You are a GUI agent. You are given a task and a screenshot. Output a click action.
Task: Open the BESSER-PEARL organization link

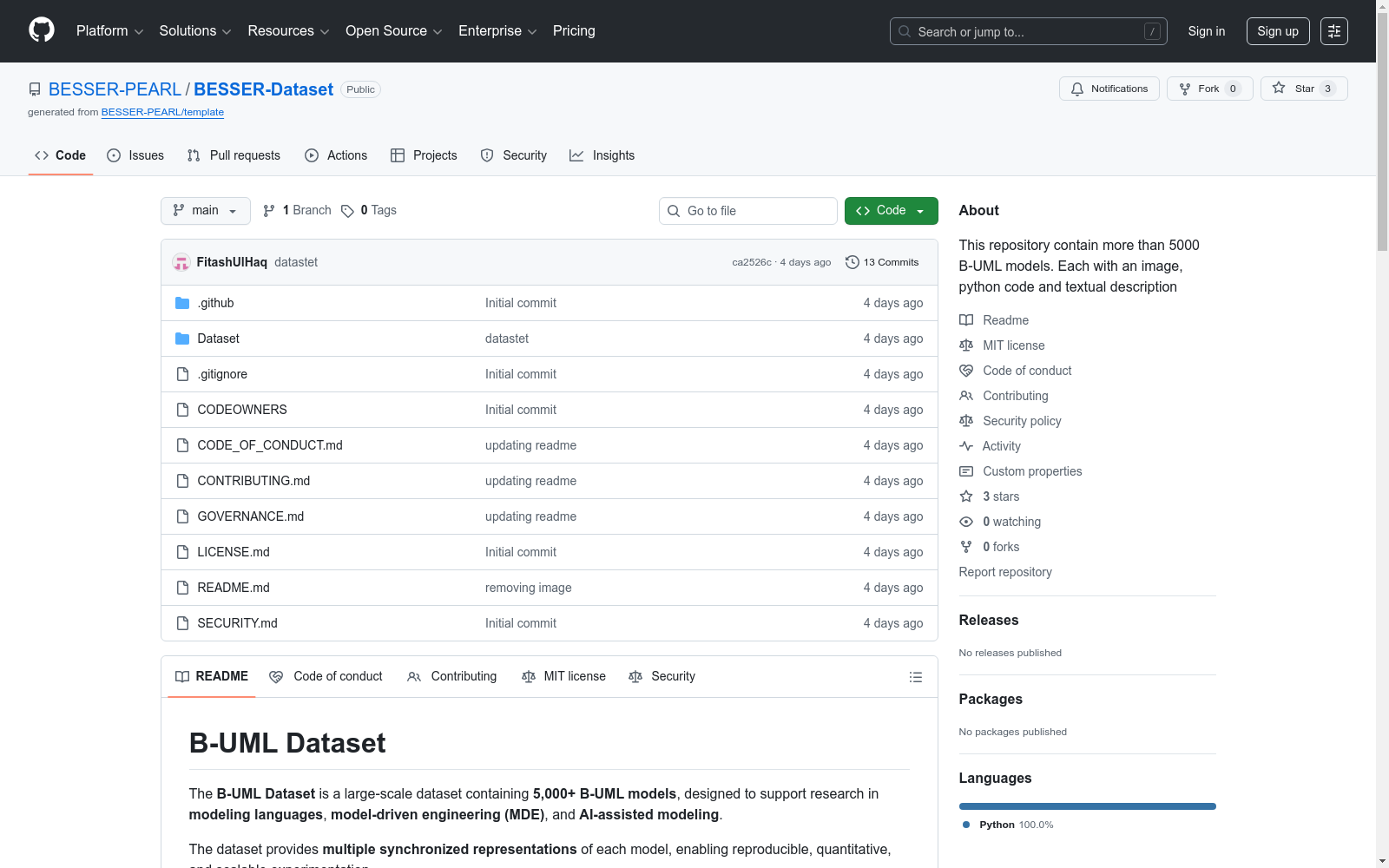click(x=115, y=89)
